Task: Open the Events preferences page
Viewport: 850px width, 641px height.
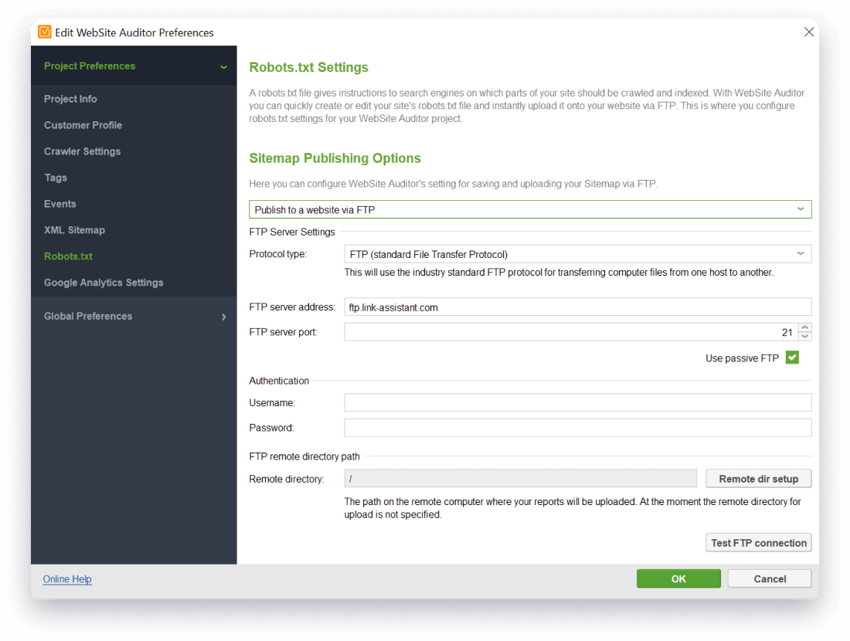Action: pyautogui.click(x=60, y=203)
